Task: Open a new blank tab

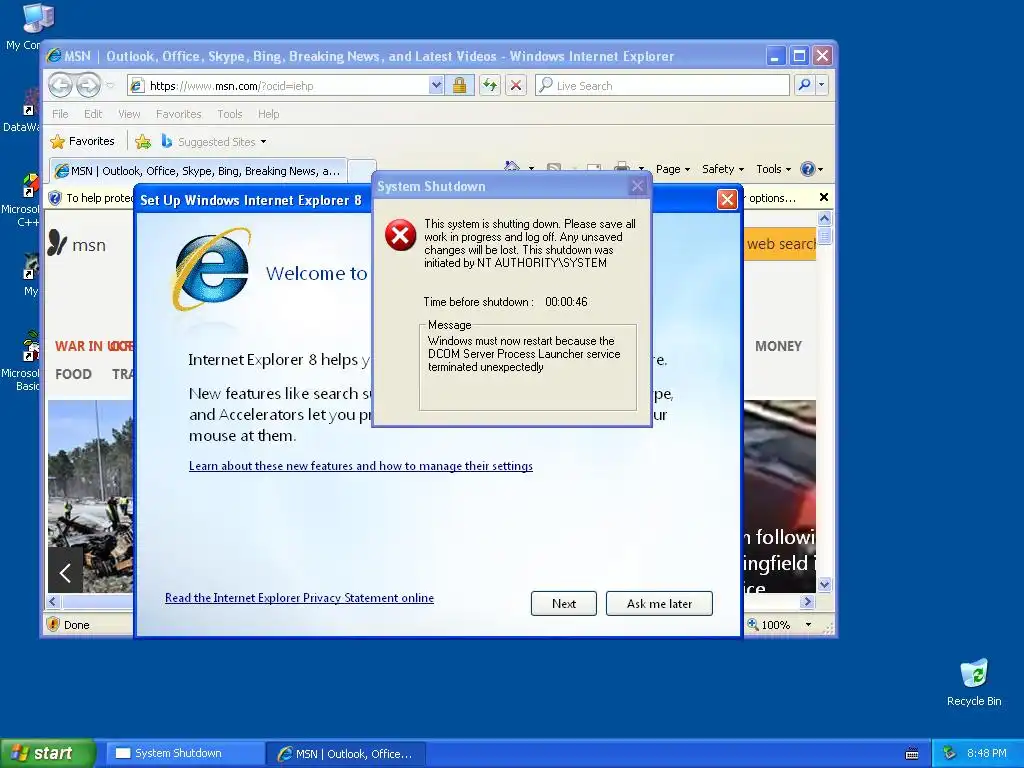Action: [361, 171]
